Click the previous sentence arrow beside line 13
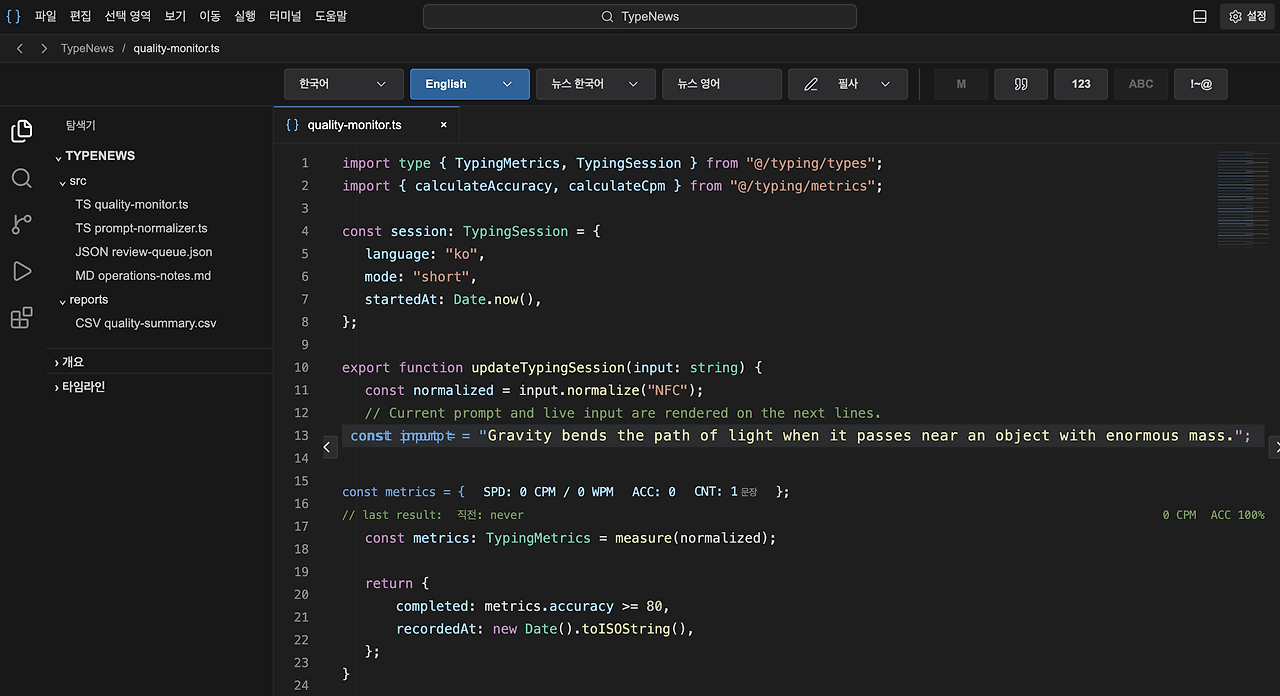Screen dimensions: 1280x696 329,448
